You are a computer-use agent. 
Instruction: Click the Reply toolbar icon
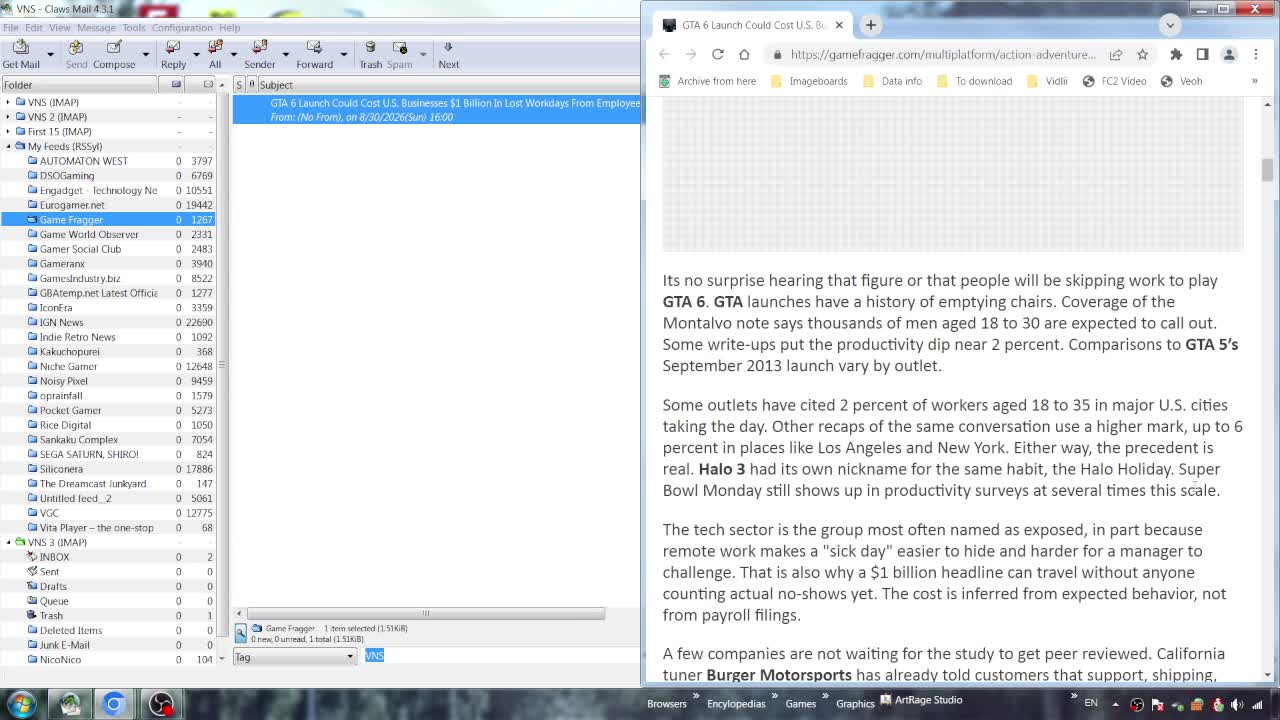[x=173, y=54]
